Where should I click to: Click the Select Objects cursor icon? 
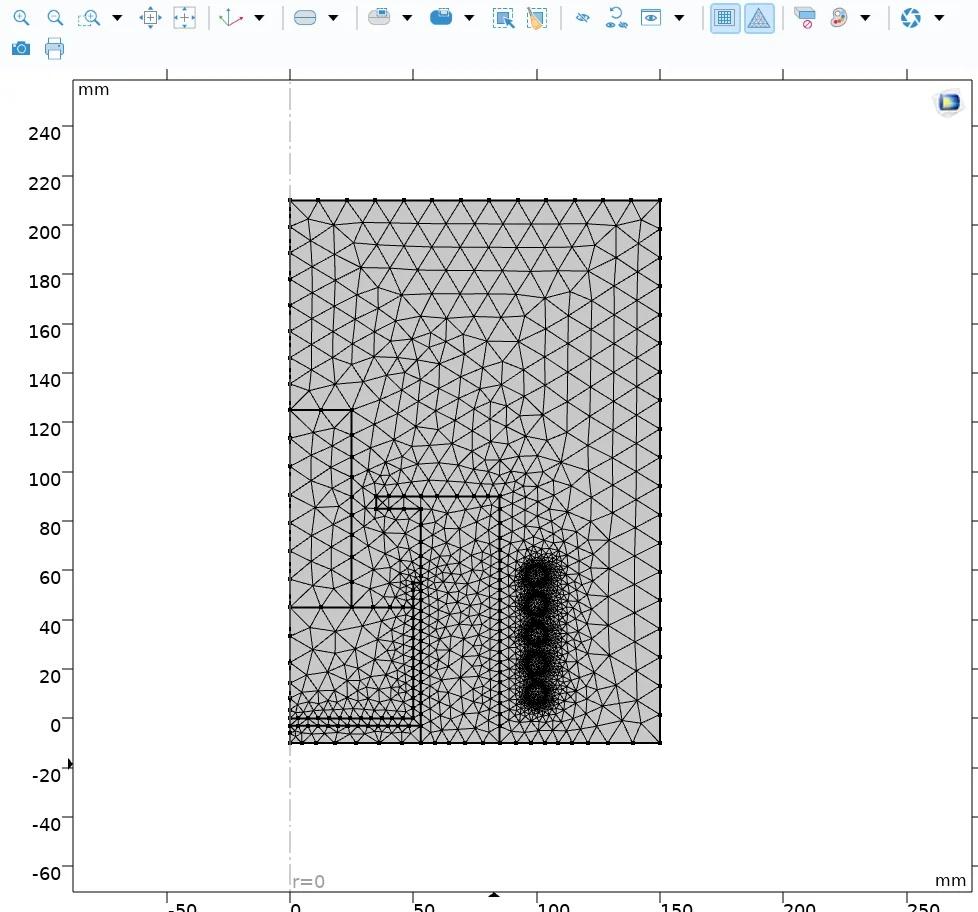click(x=503, y=17)
